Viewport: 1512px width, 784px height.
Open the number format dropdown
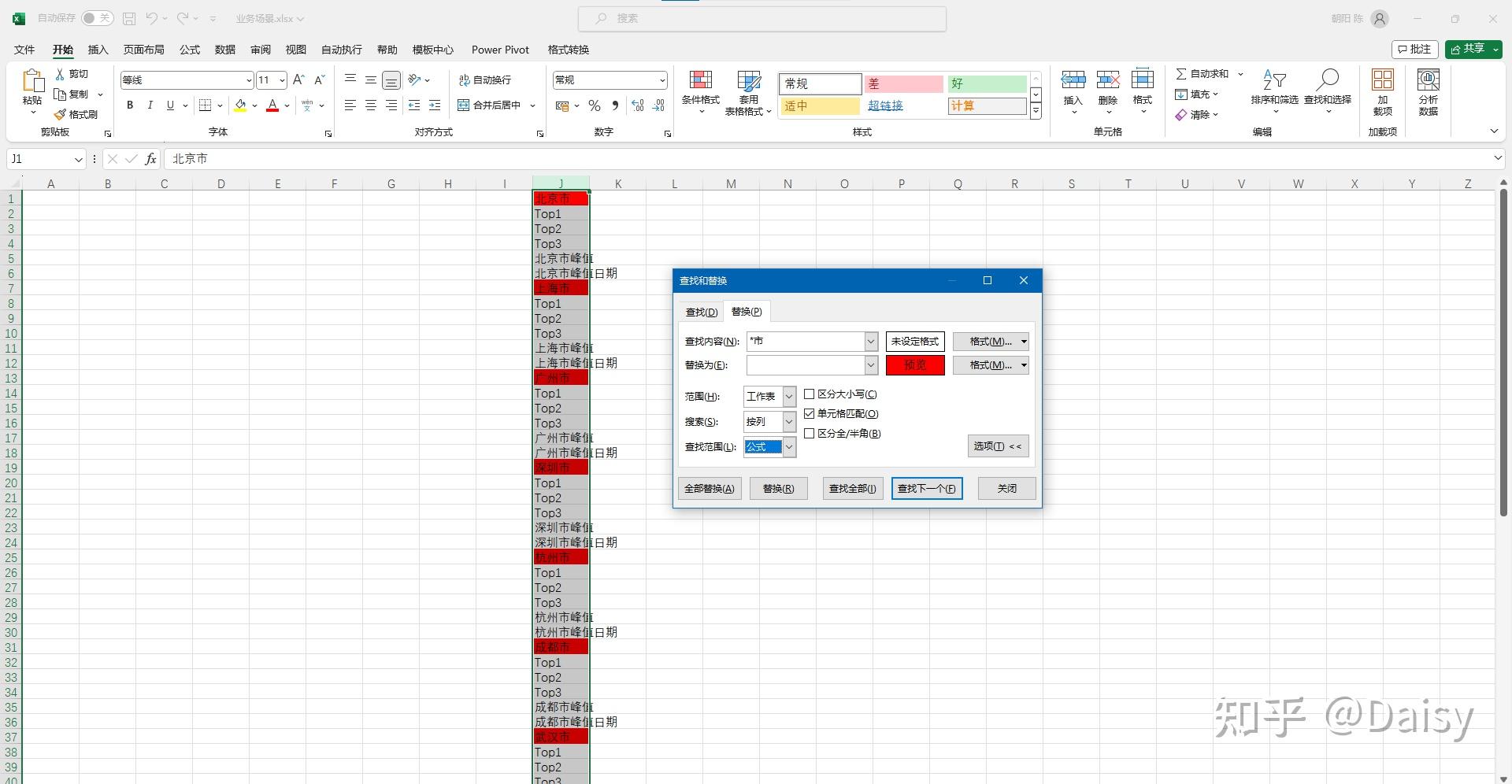[x=662, y=80]
